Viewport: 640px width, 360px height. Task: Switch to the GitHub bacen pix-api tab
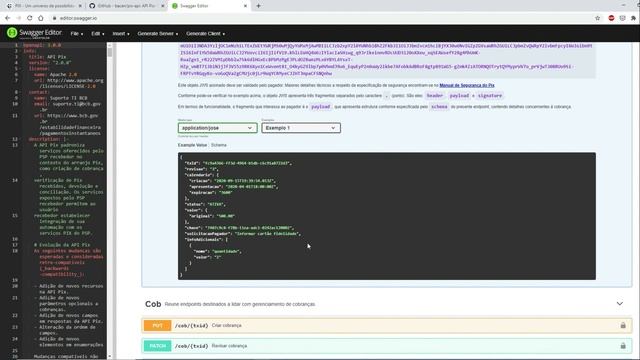[126, 6]
